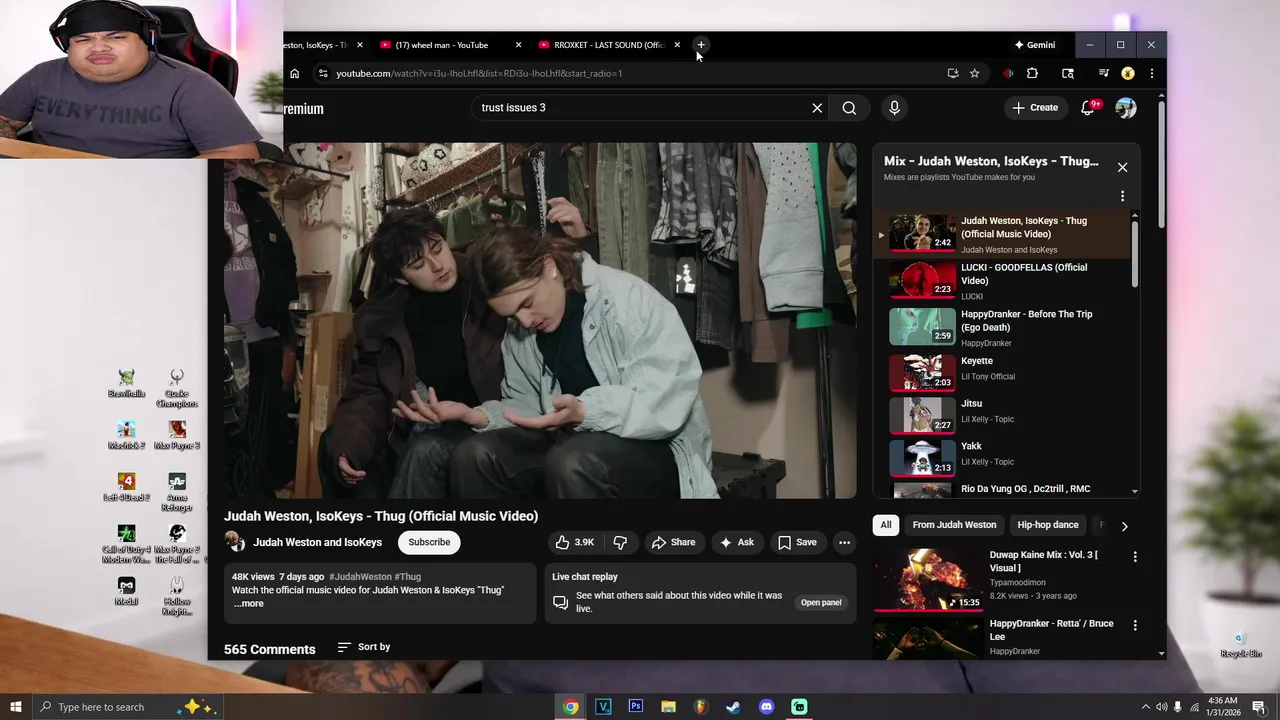Click the Medal desktop shortcut
This screenshot has height=720, width=1280.
click(126, 591)
